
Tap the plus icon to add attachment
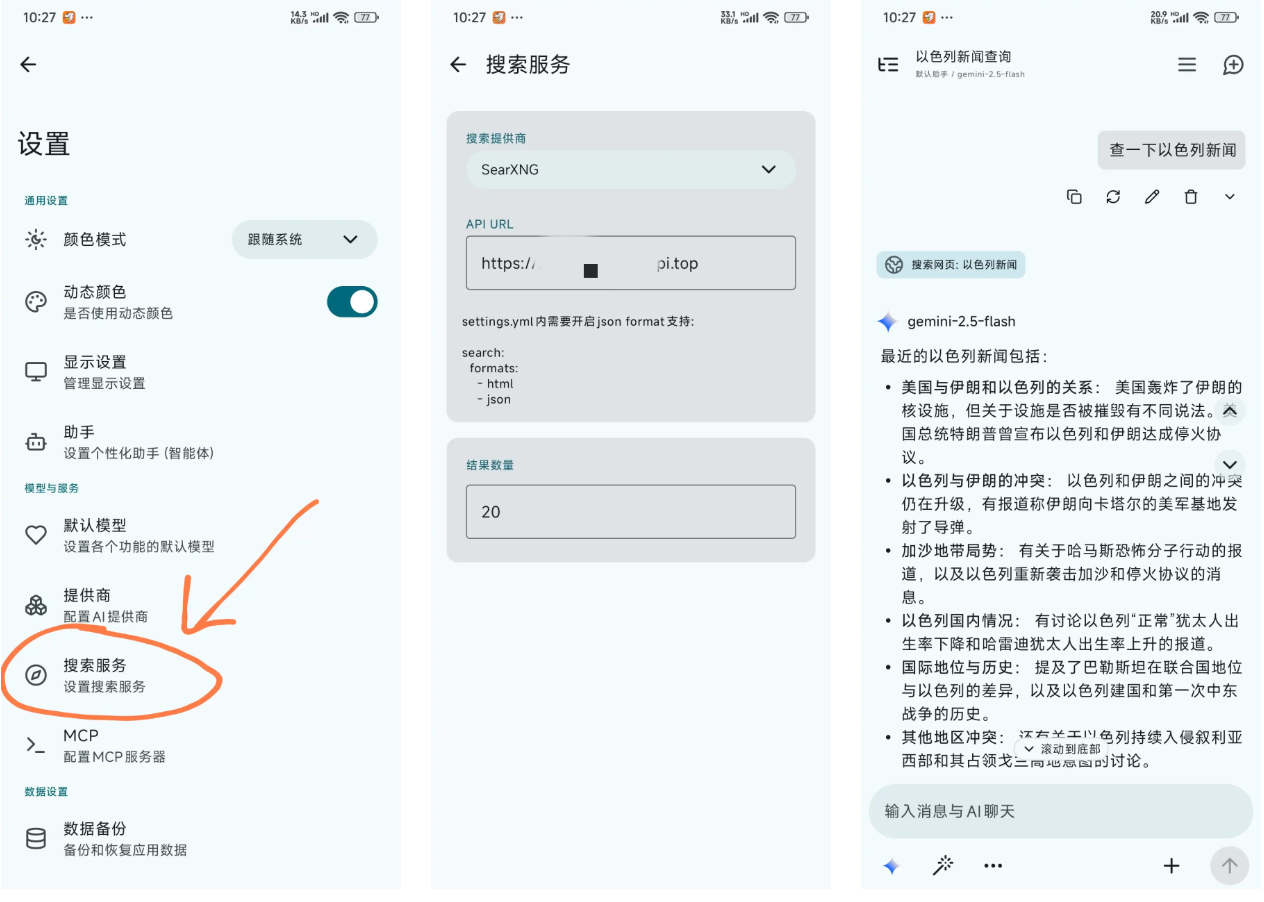[1171, 866]
